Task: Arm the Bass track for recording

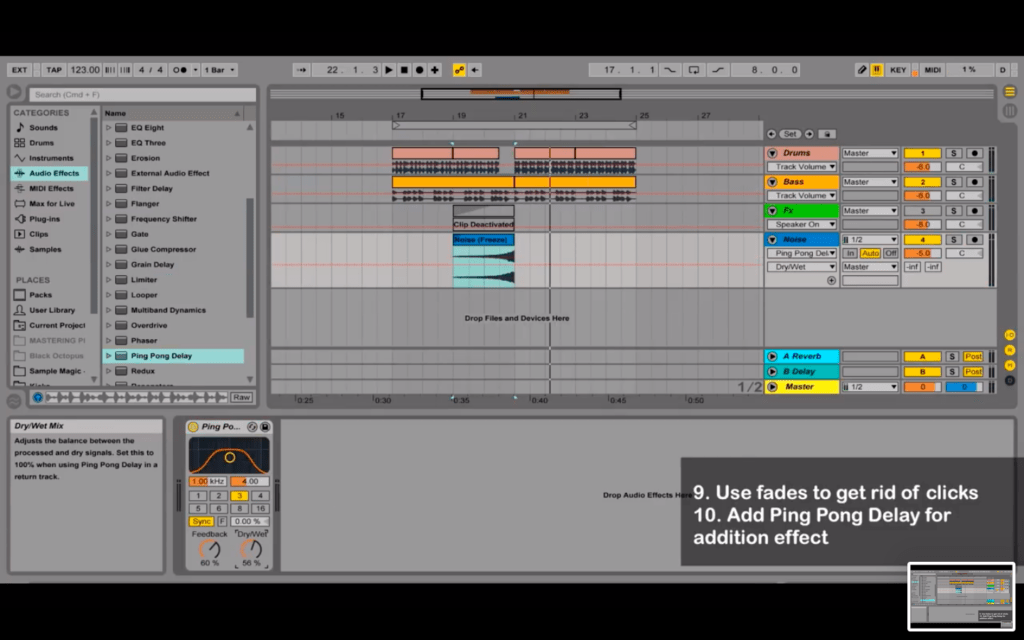Action: coord(974,182)
